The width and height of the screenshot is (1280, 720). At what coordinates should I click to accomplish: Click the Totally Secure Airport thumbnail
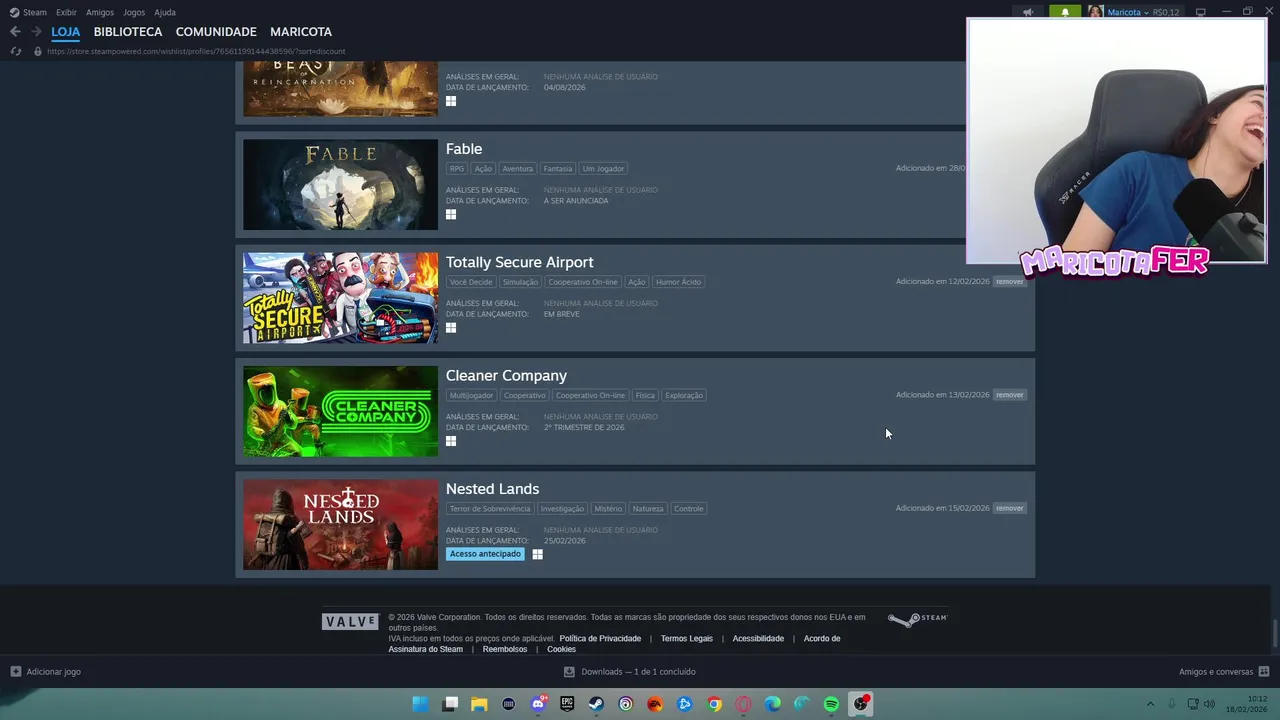click(x=340, y=298)
